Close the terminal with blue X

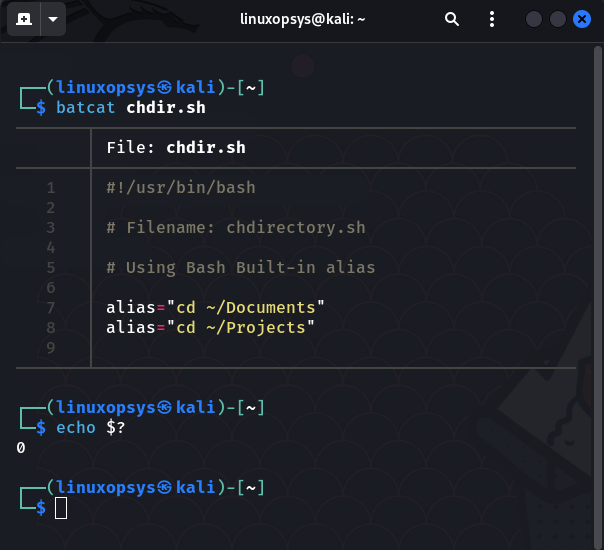point(582,19)
